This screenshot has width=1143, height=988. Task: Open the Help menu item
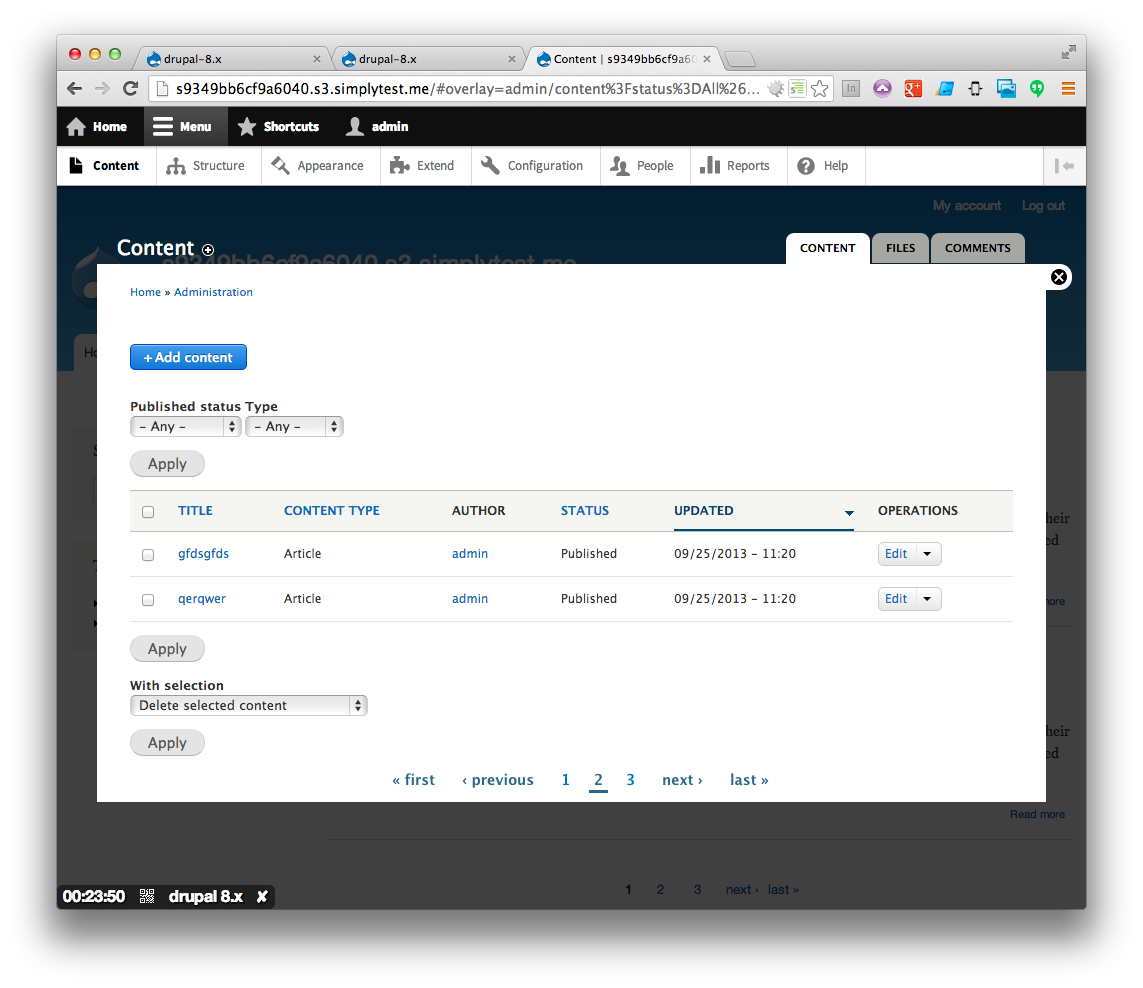click(x=824, y=166)
